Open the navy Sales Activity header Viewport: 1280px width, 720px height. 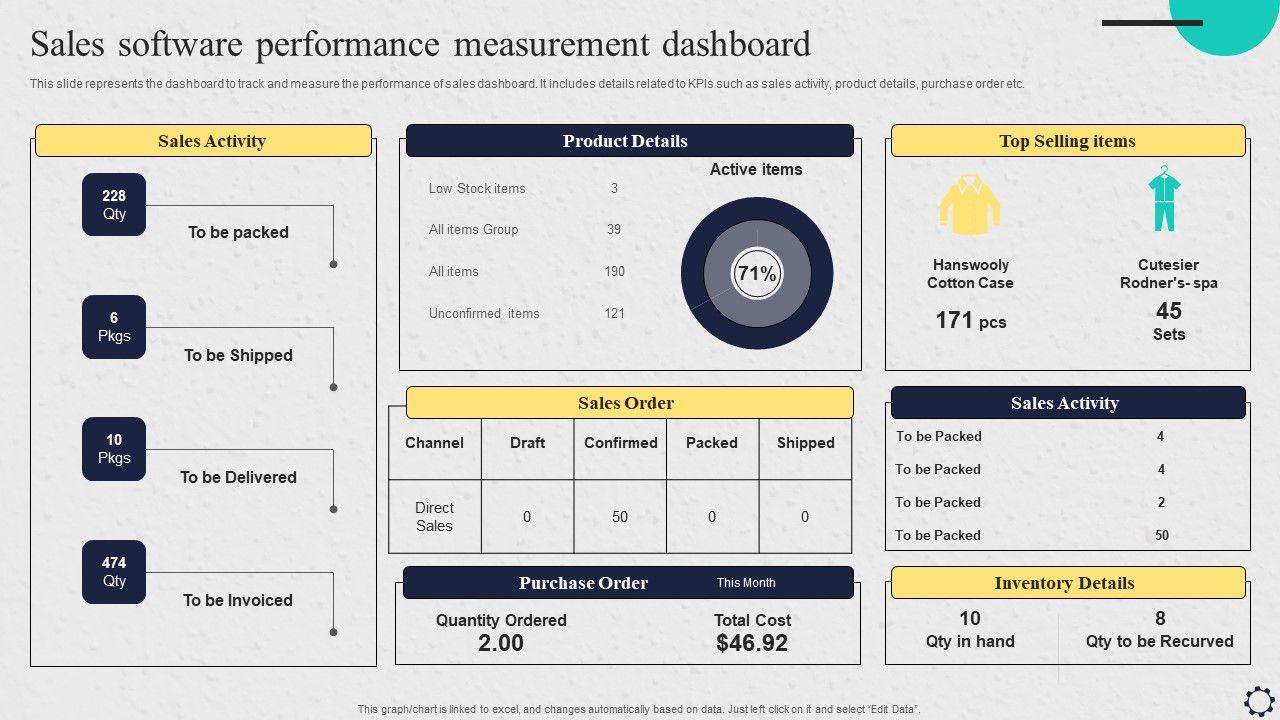coord(1068,402)
